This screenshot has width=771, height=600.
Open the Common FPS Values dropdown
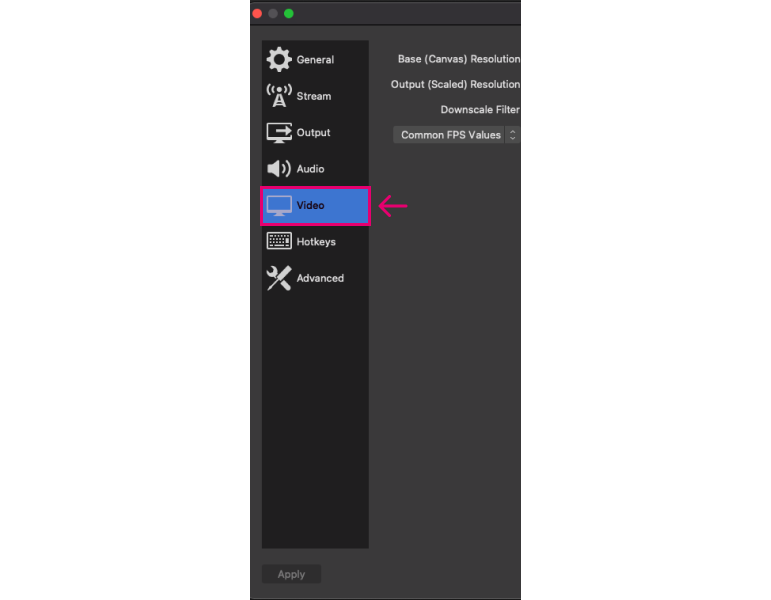click(456, 135)
